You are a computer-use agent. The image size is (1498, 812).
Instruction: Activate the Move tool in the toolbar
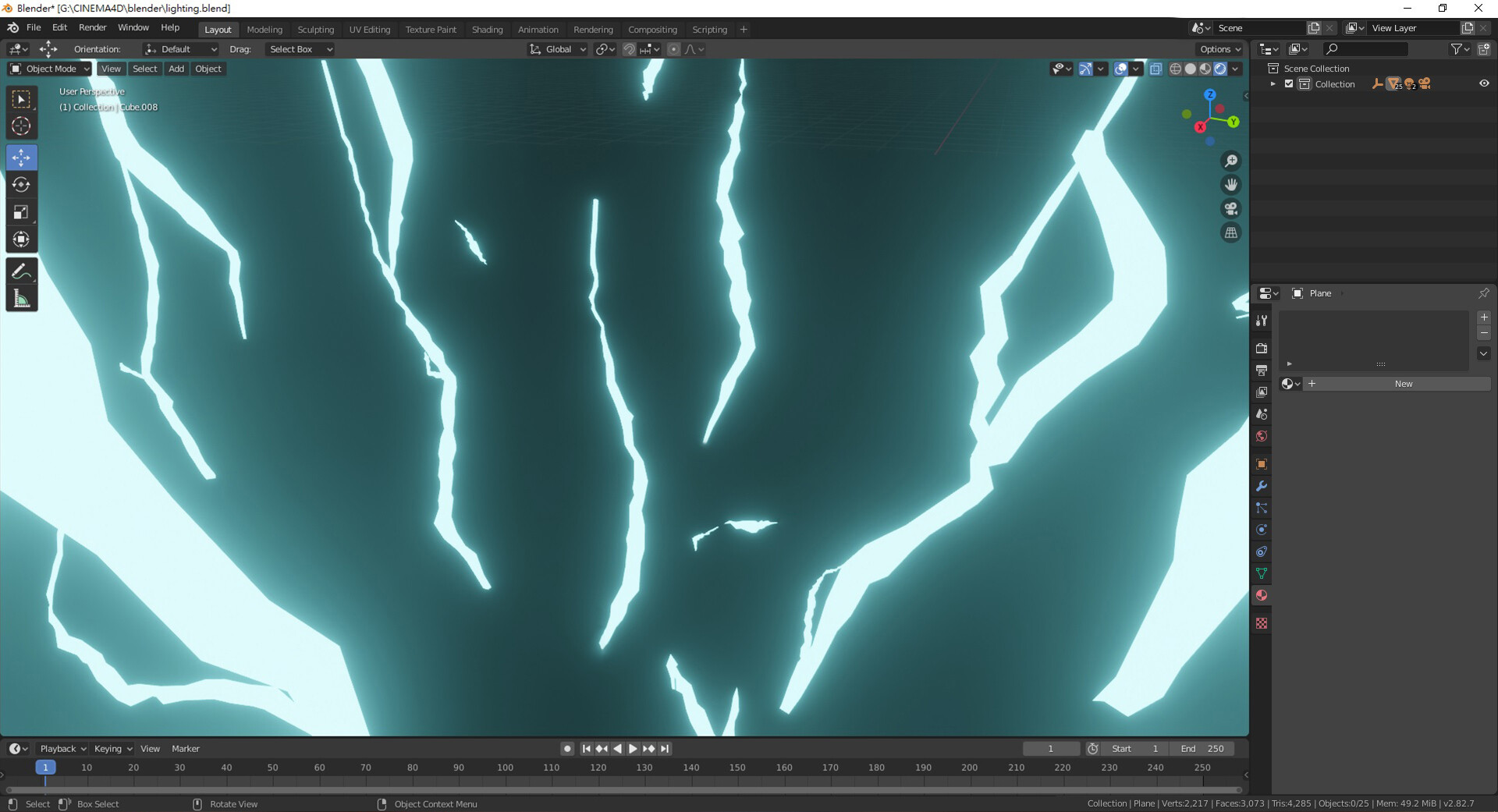tap(21, 157)
